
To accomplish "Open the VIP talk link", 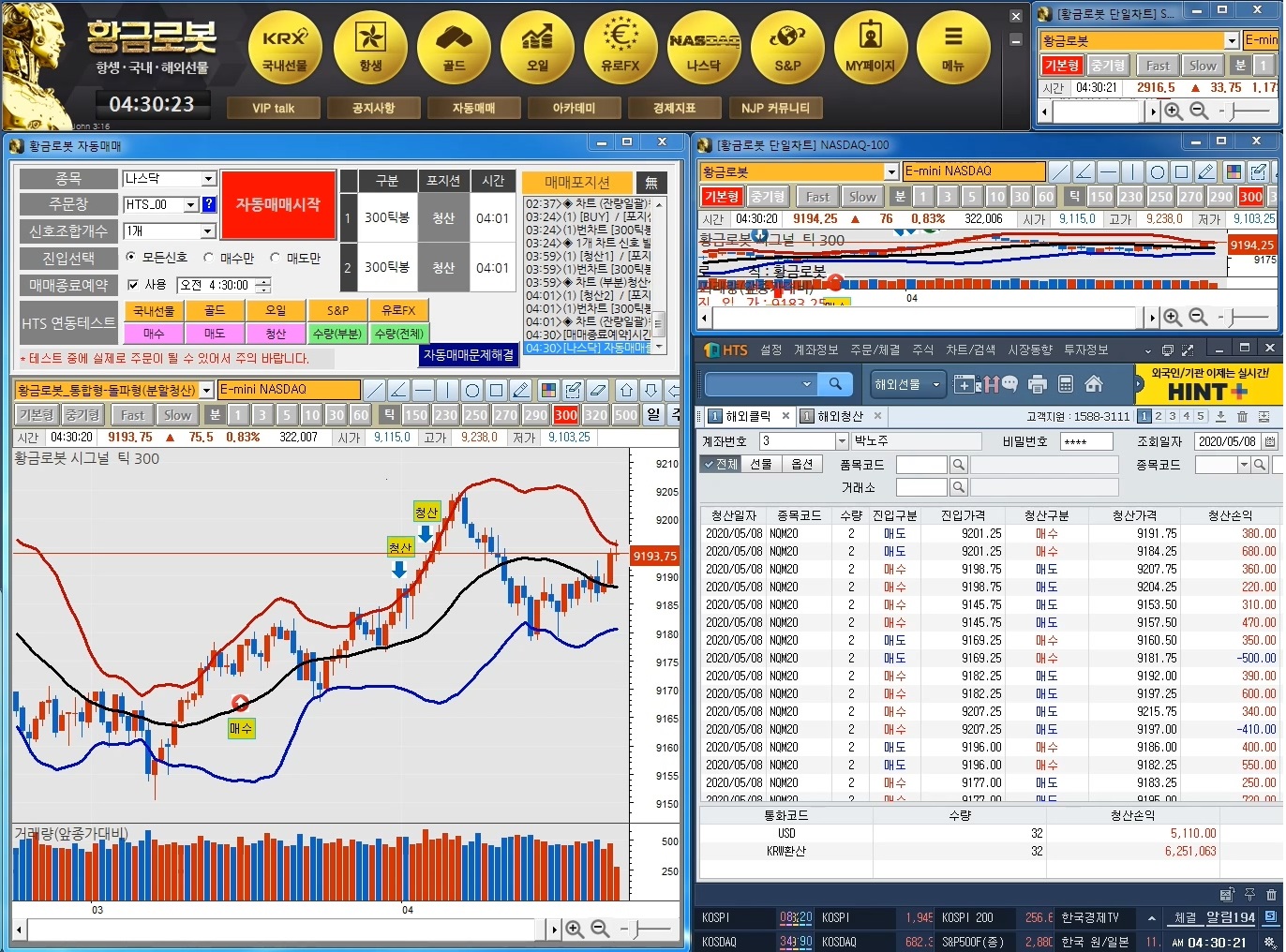I will click(x=273, y=108).
